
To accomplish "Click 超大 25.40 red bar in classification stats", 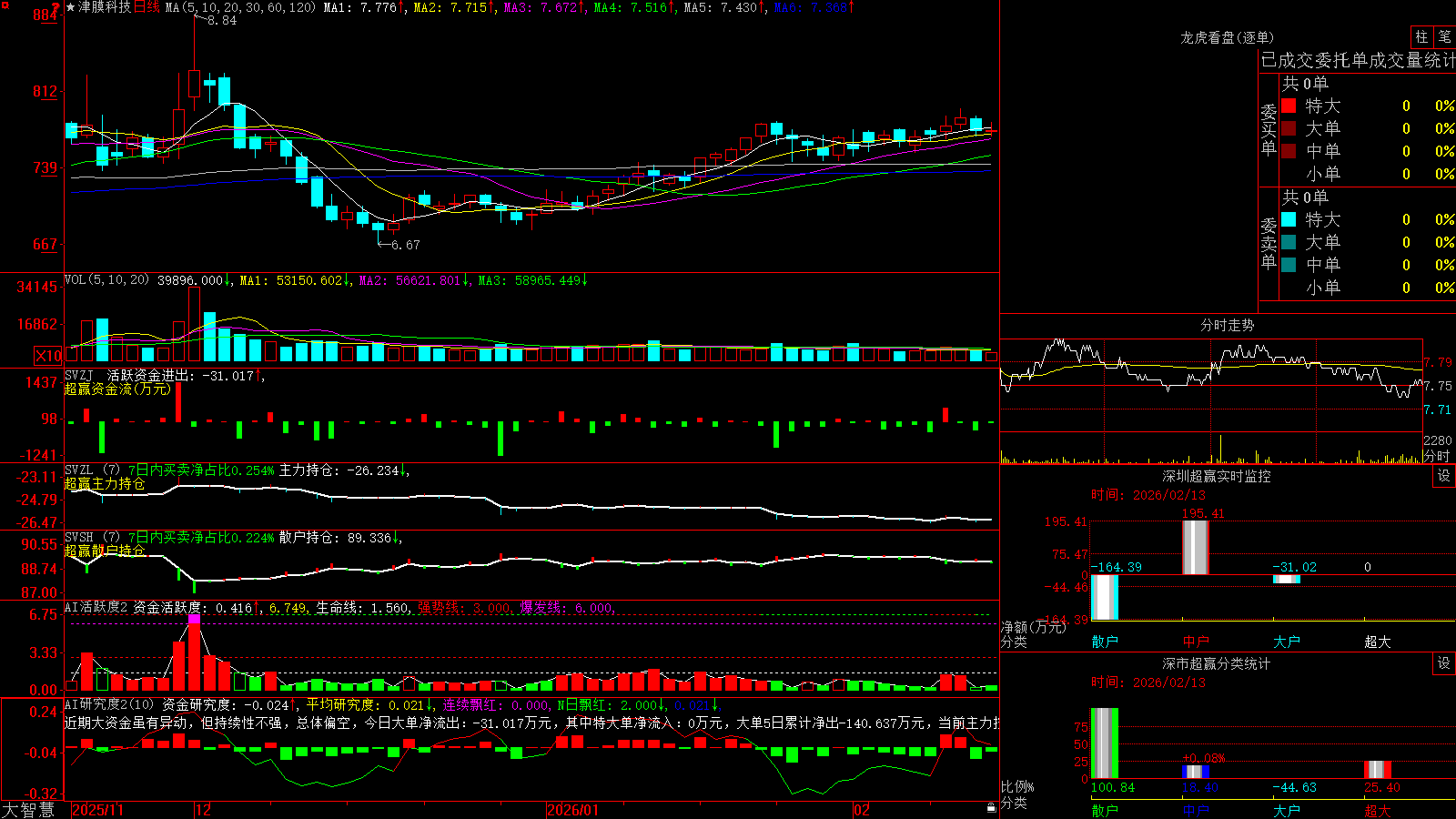I will [1378, 770].
